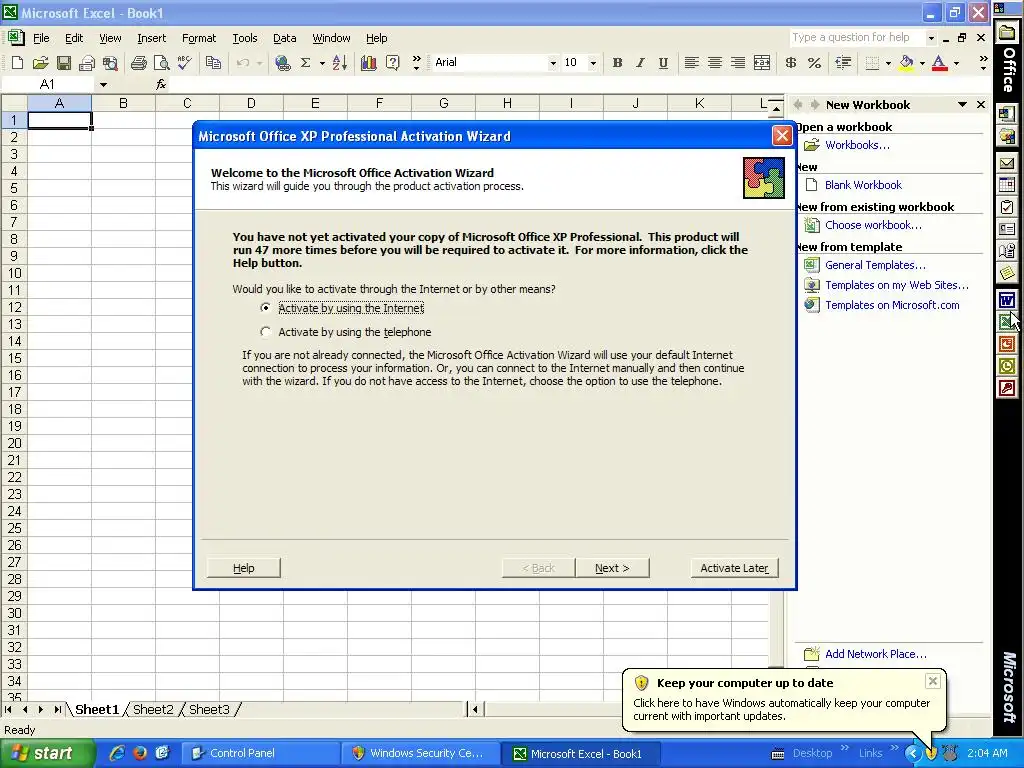Click the Search toolbar icon
This screenshot has height=768, width=1024.
[x=110, y=63]
